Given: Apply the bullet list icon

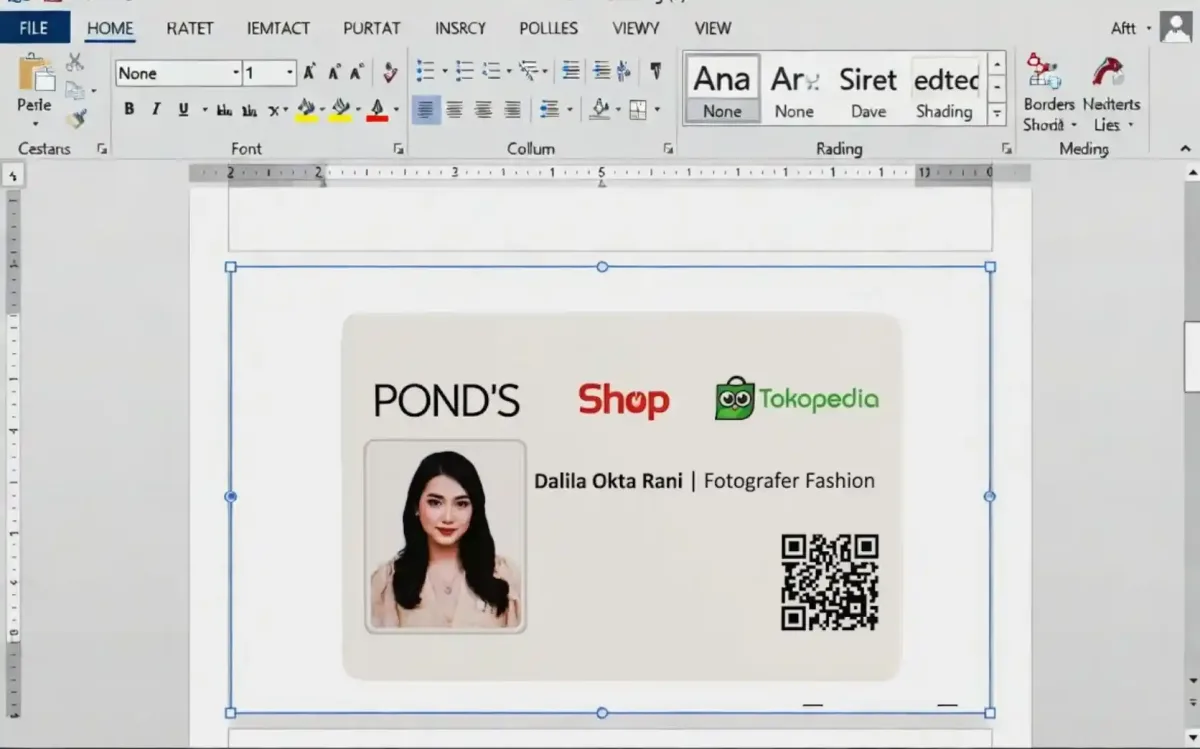Looking at the screenshot, I should [426, 71].
